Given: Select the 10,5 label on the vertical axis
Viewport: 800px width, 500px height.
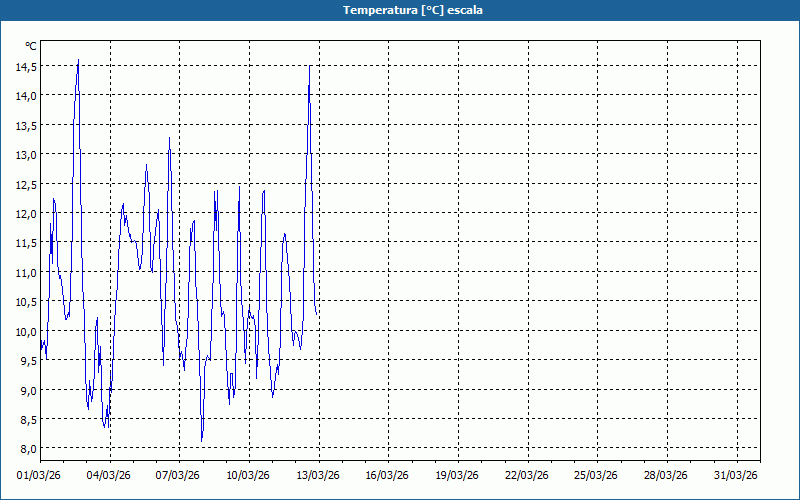Looking at the screenshot, I should (26, 302).
